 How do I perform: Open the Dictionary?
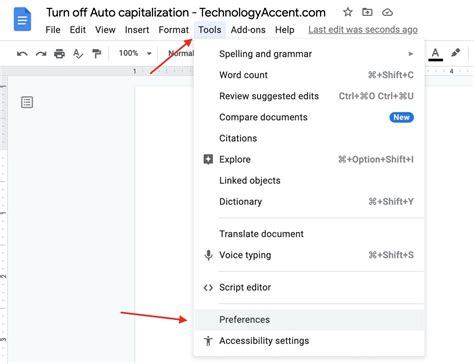tap(309, 201)
